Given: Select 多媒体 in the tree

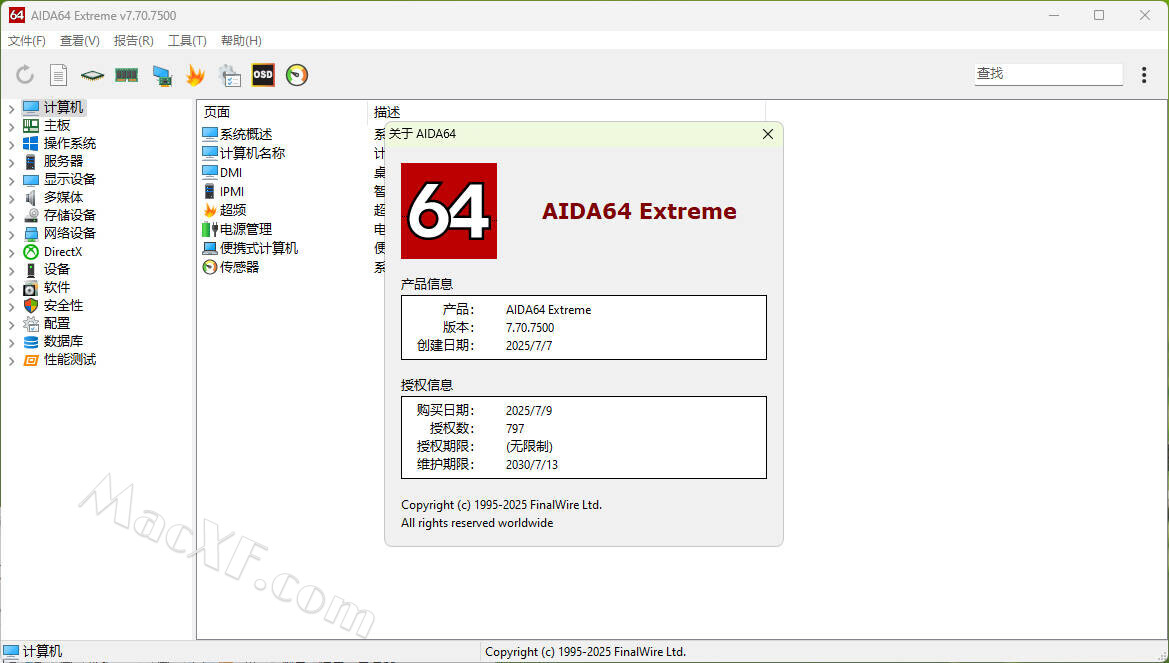Looking at the screenshot, I should click(63, 197).
